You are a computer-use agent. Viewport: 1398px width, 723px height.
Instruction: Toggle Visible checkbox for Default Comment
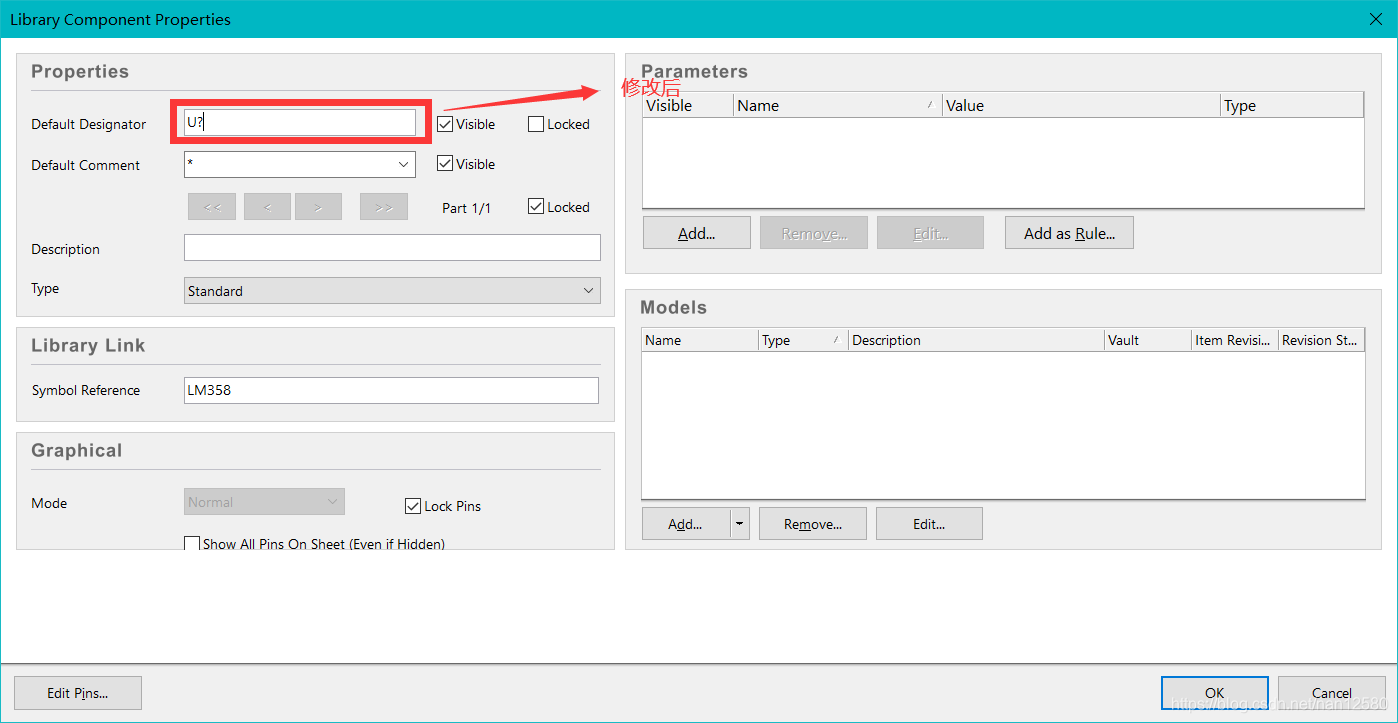coord(446,164)
